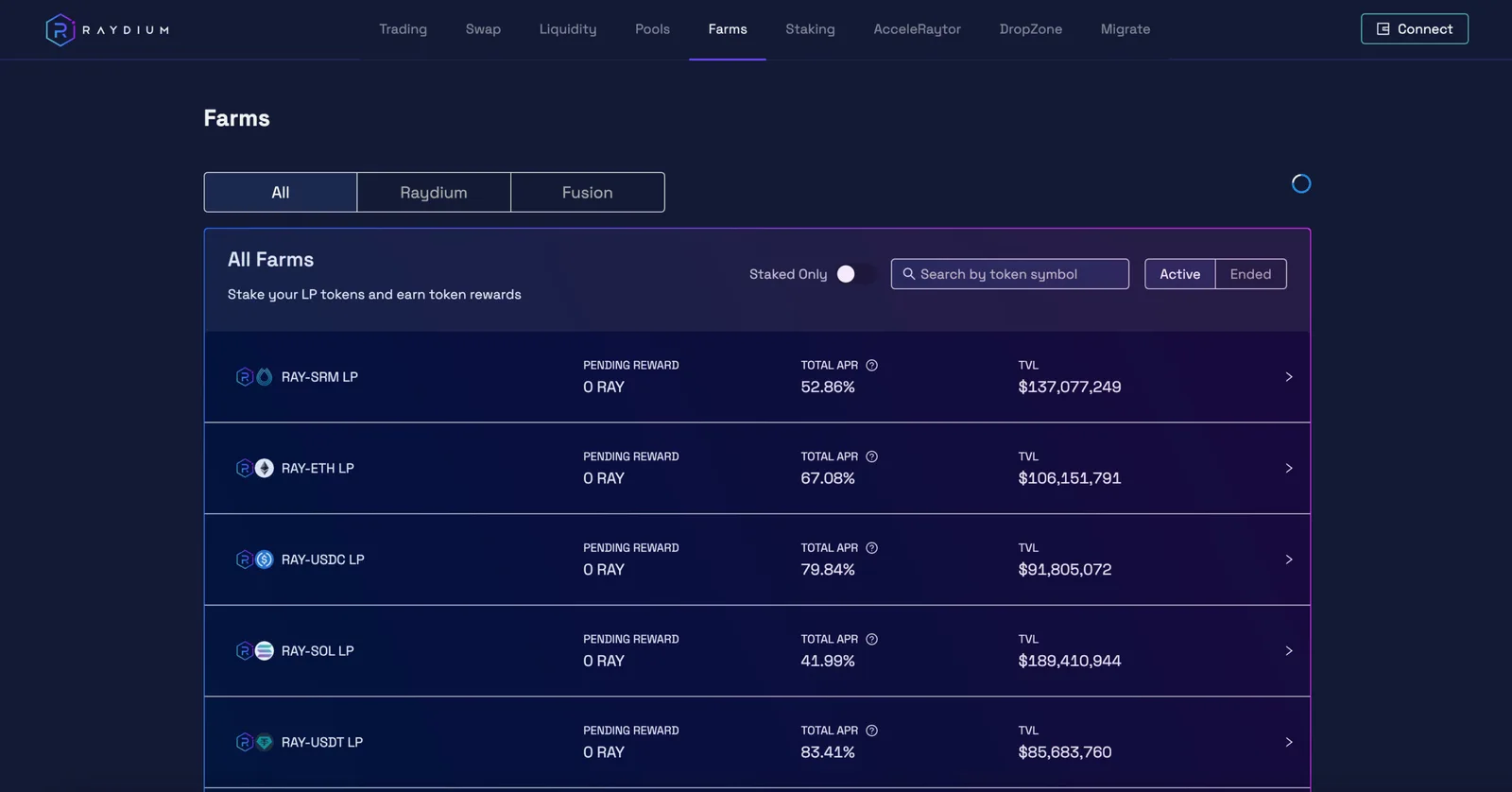The image size is (1512, 792).
Task: Go to the Swap page
Action: tap(483, 29)
